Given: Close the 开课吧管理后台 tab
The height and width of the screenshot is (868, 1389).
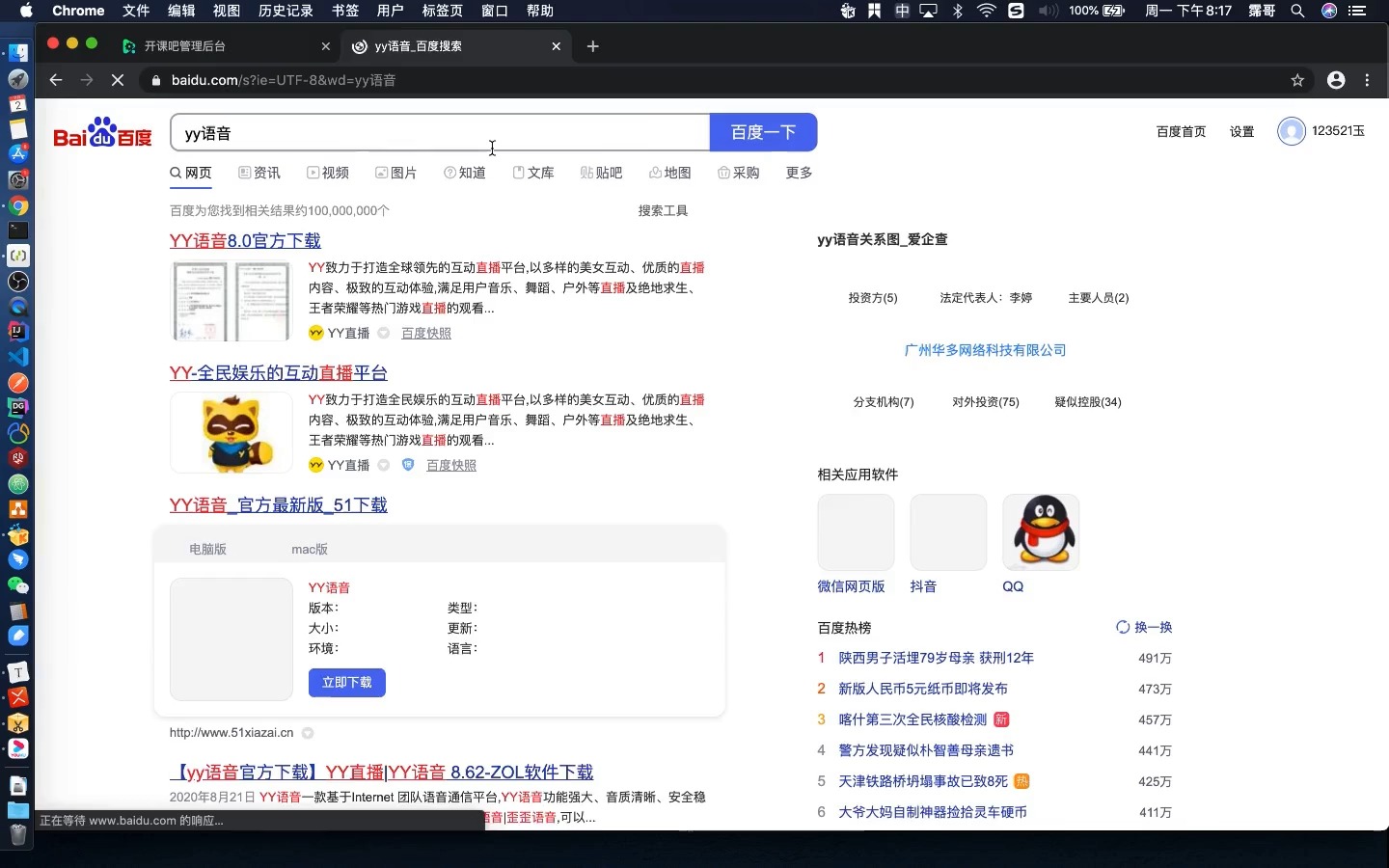Looking at the screenshot, I should (x=325, y=45).
